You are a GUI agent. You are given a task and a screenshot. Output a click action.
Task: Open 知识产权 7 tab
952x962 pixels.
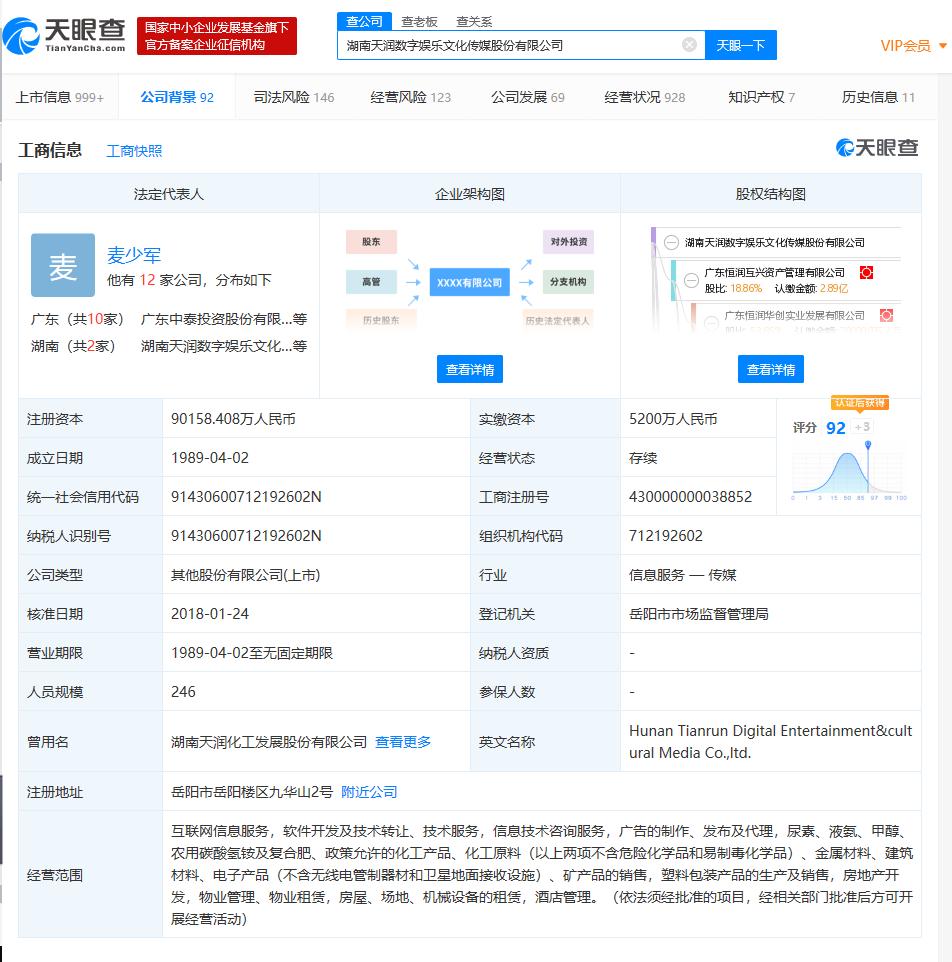(x=761, y=97)
